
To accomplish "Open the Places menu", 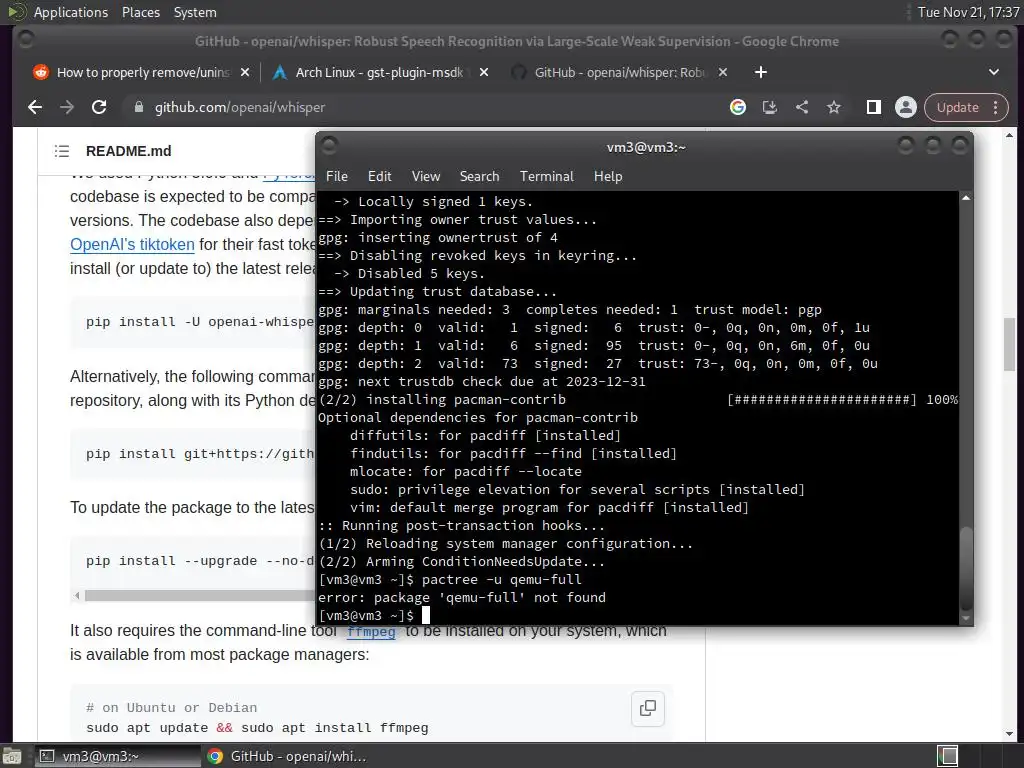I will click(x=140, y=12).
